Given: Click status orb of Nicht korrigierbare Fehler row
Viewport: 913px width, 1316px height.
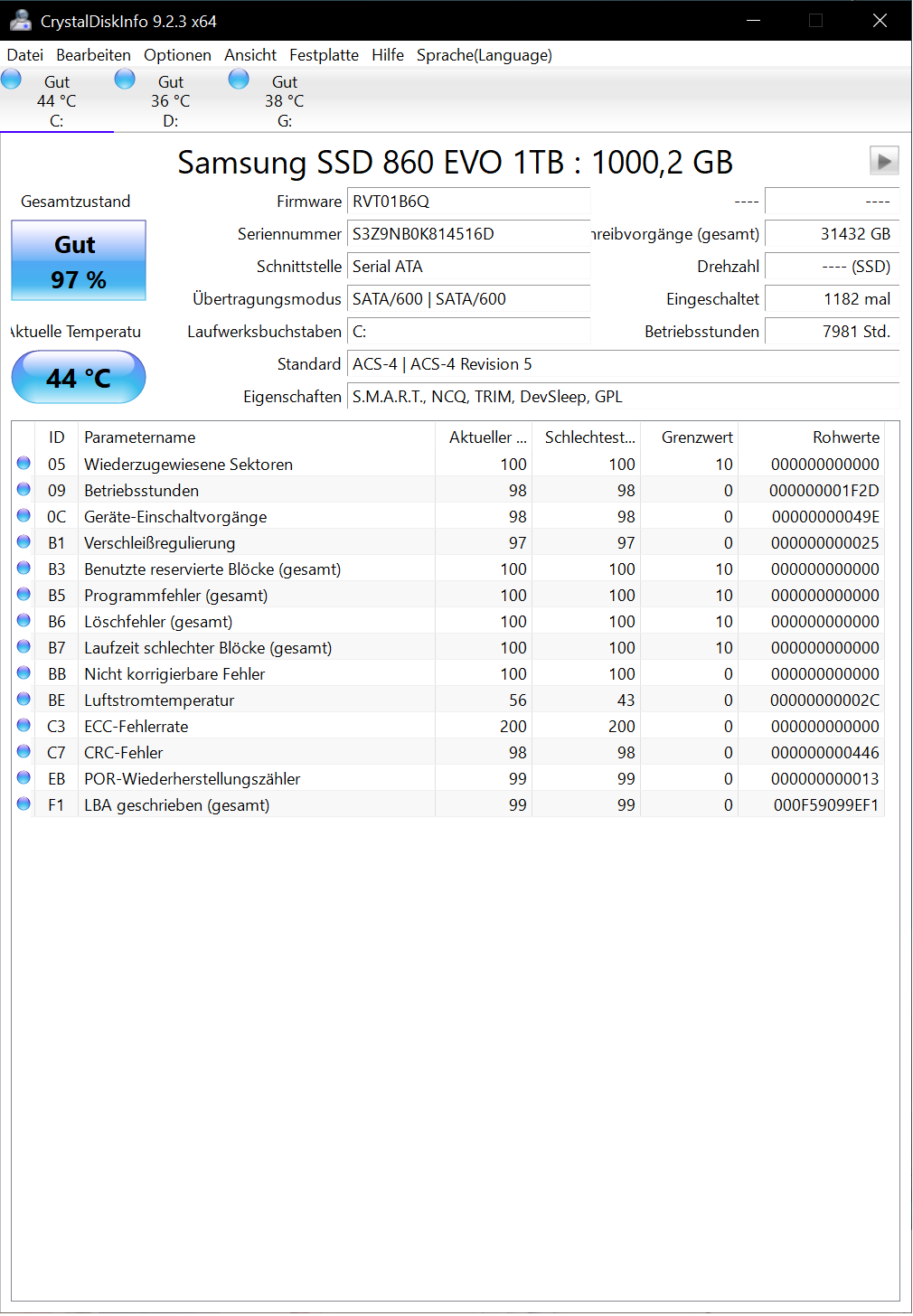Looking at the screenshot, I should pyautogui.click(x=24, y=672).
